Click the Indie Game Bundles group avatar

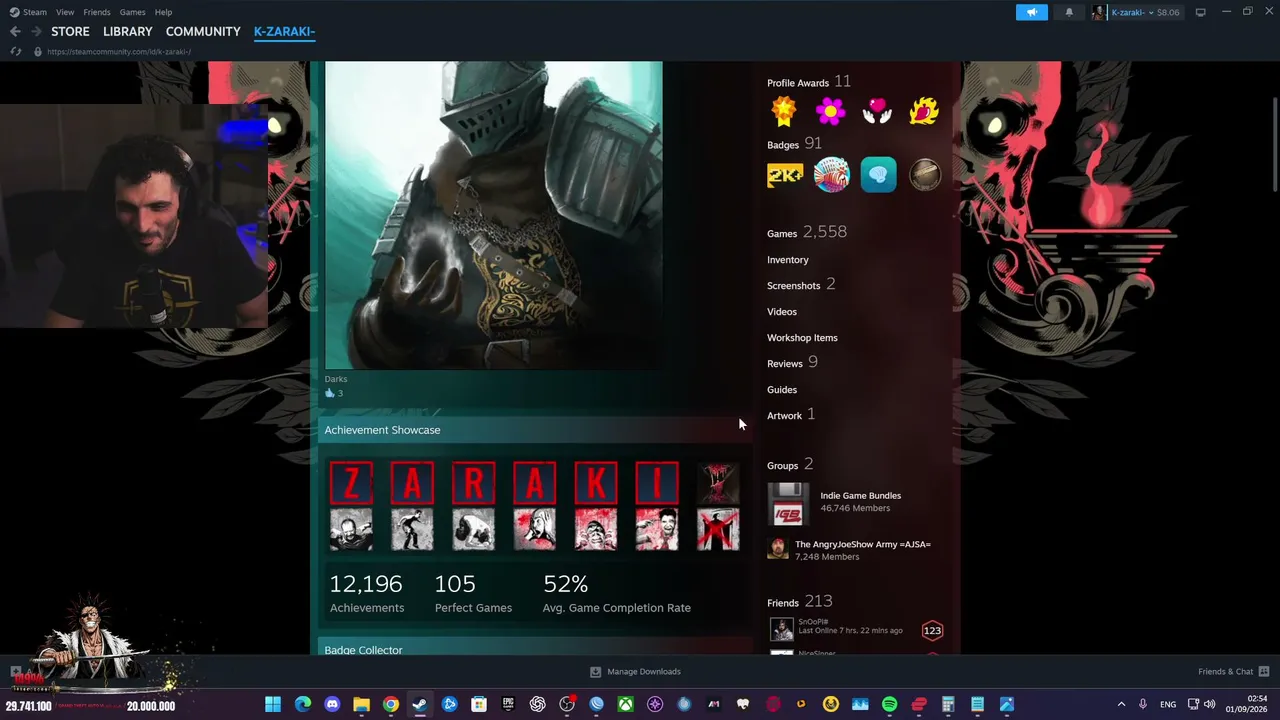[x=788, y=504]
